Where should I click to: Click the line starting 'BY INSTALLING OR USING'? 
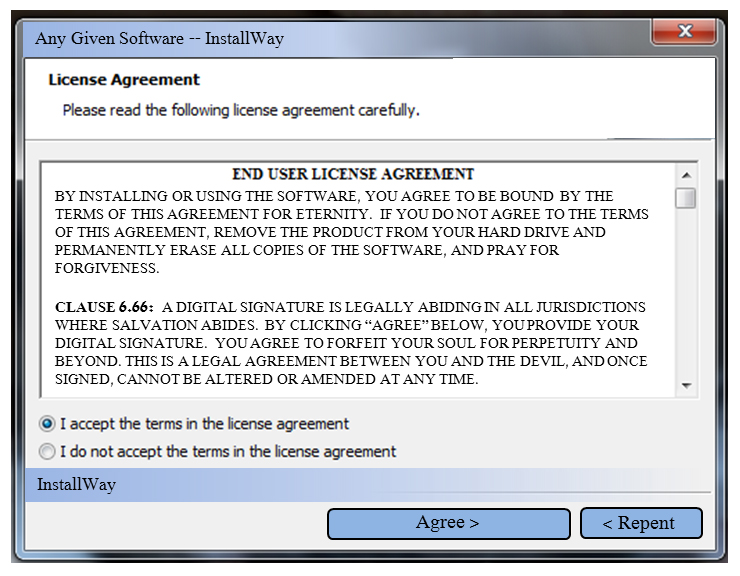[x=334, y=196]
